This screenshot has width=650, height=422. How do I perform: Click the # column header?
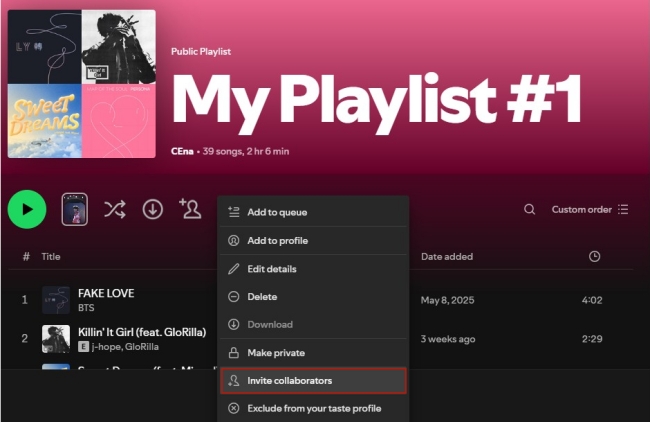click(x=26, y=257)
